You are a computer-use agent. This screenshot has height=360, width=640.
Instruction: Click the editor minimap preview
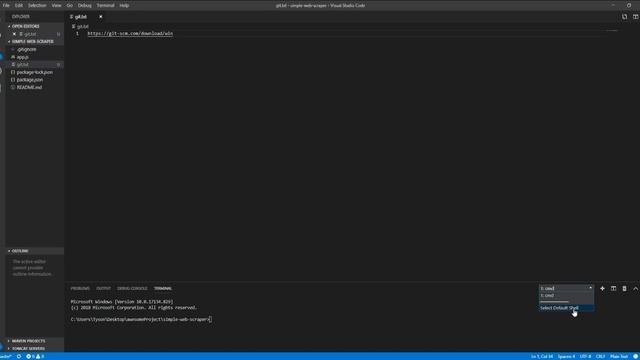[x=611, y=30]
